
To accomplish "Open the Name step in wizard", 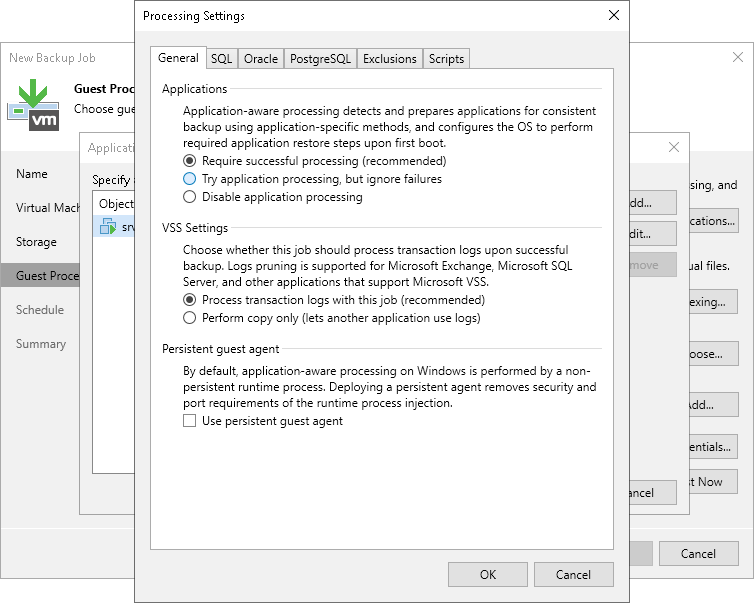I will 32,174.
